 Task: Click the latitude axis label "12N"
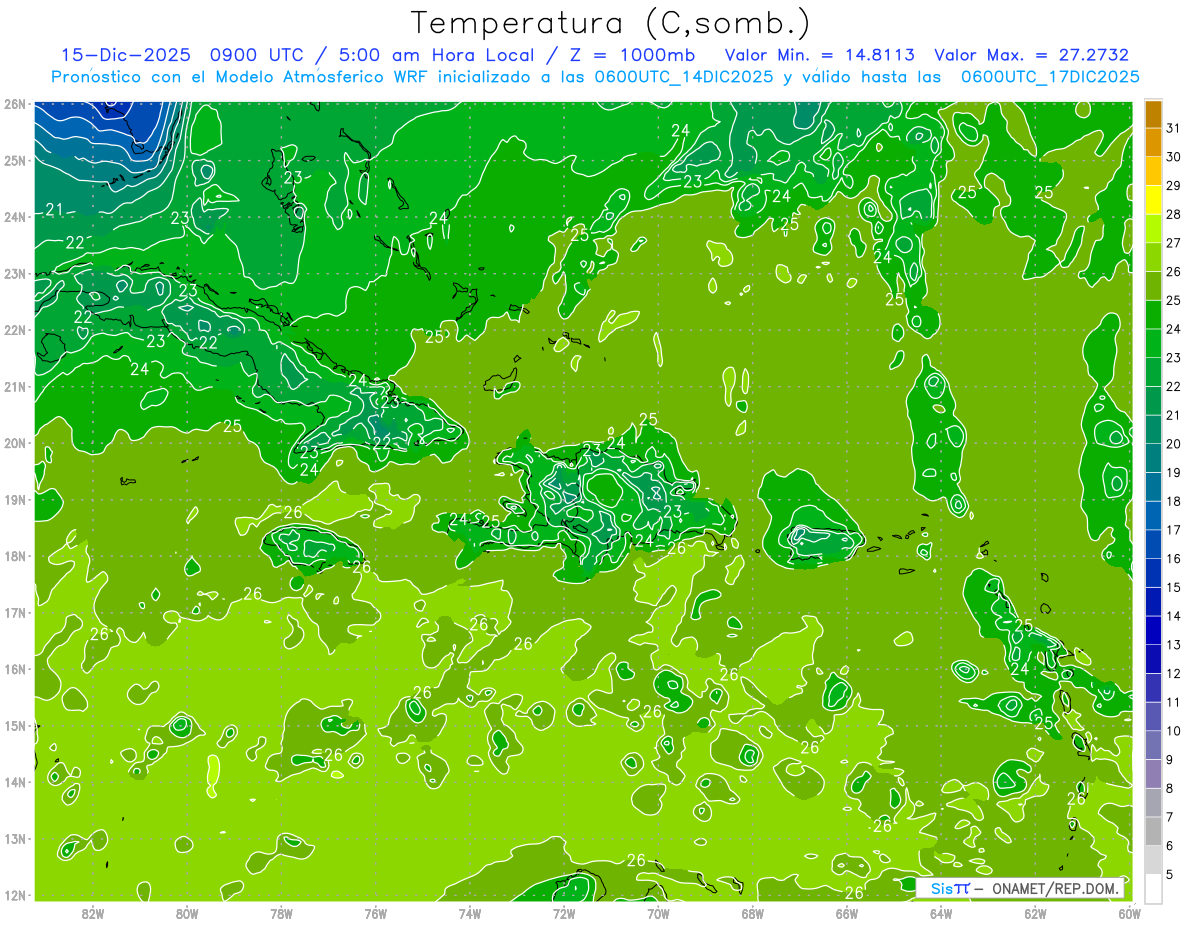point(15,895)
